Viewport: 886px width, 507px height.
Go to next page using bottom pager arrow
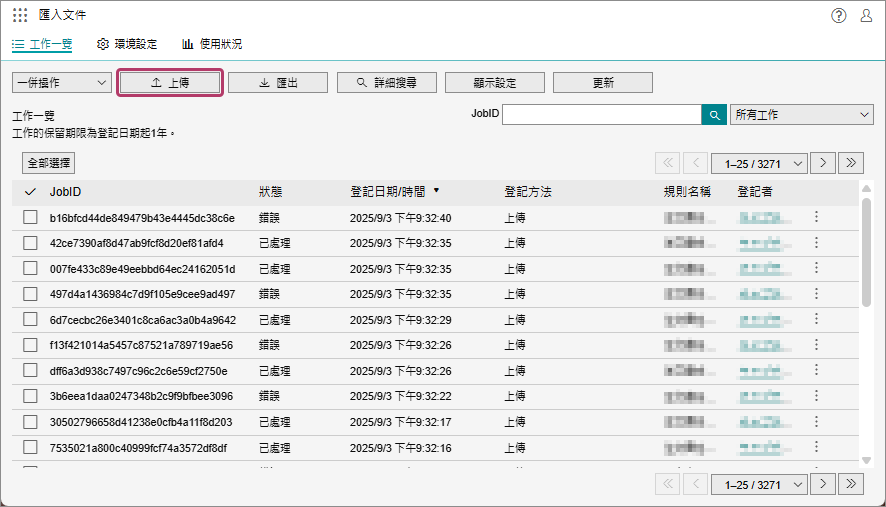click(823, 484)
